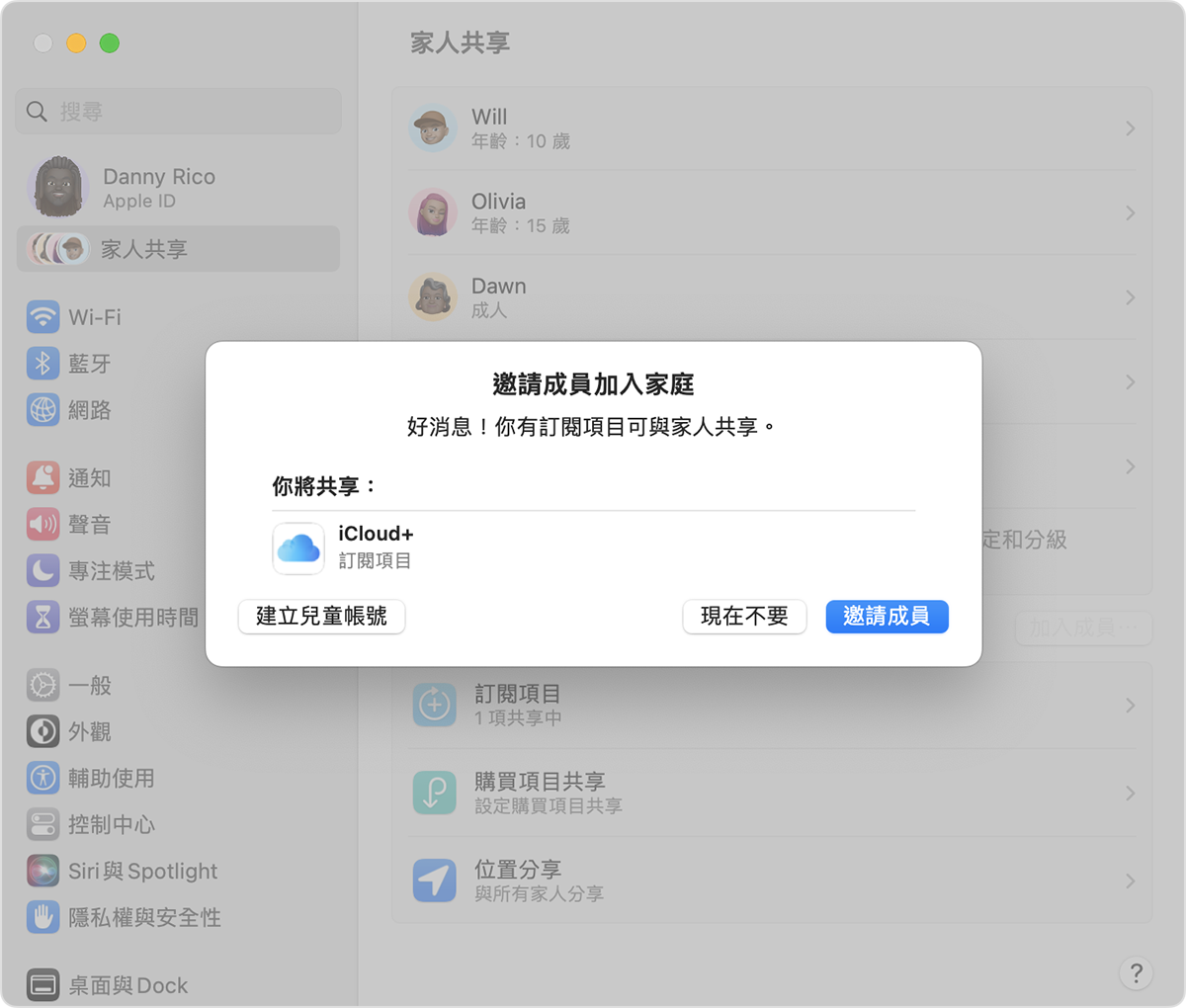Open 藍牙 settings from the sidebar
1186x1008 pixels.
pos(43,363)
